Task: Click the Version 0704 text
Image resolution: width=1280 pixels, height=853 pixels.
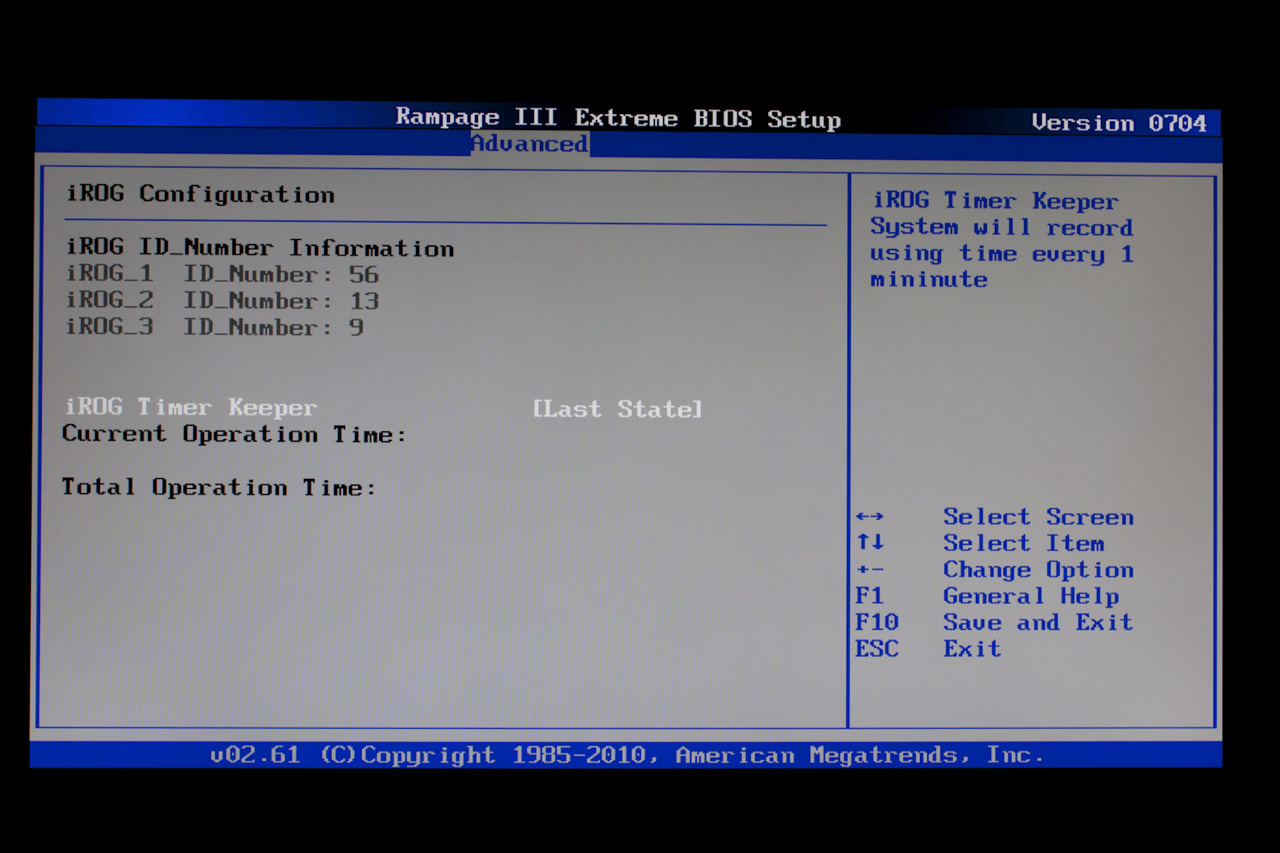Action: tap(1119, 123)
